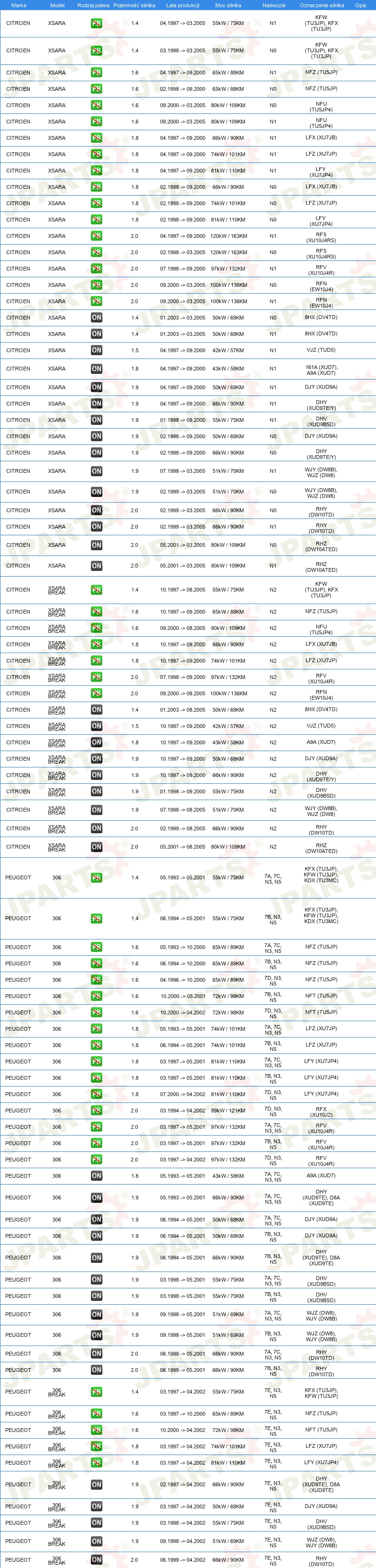Click the PB icon in 306 Break NFZ (TU5JP) row
Image resolution: width=376 pixels, height=1568 pixels.
(96, 1414)
